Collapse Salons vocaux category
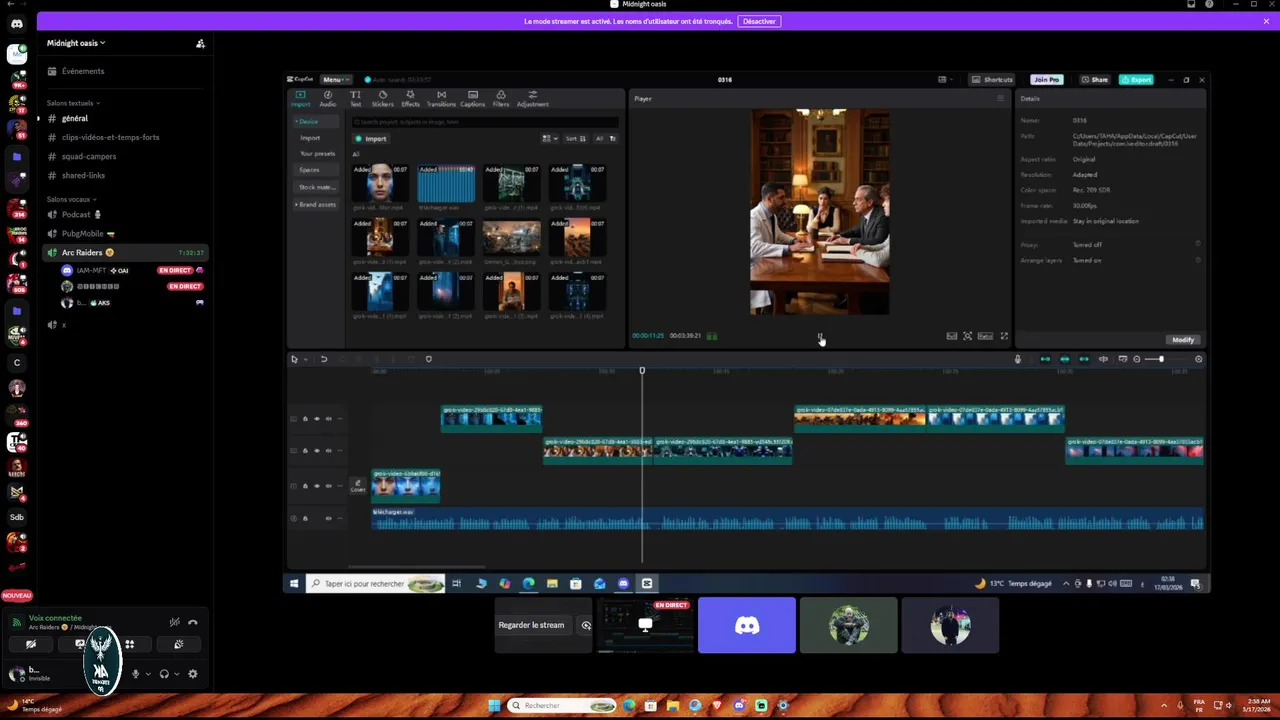The height and width of the screenshot is (720, 1280). click(71, 199)
